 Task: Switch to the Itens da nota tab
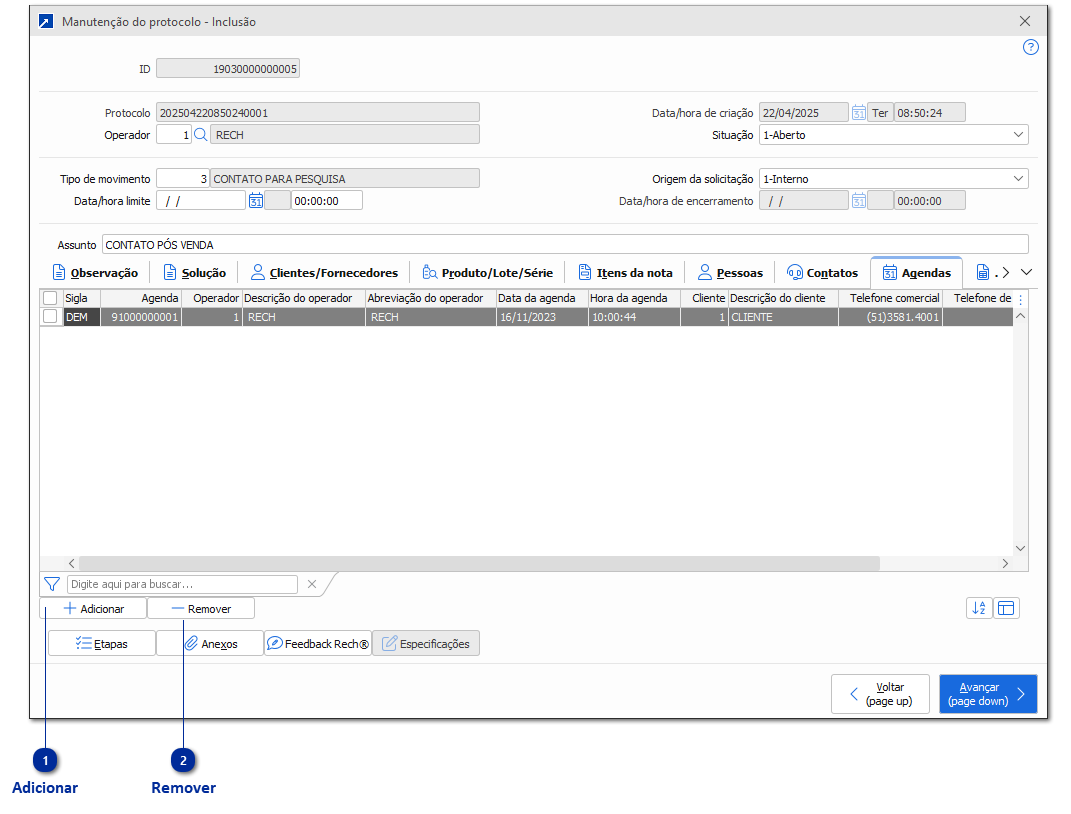[625, 272]
